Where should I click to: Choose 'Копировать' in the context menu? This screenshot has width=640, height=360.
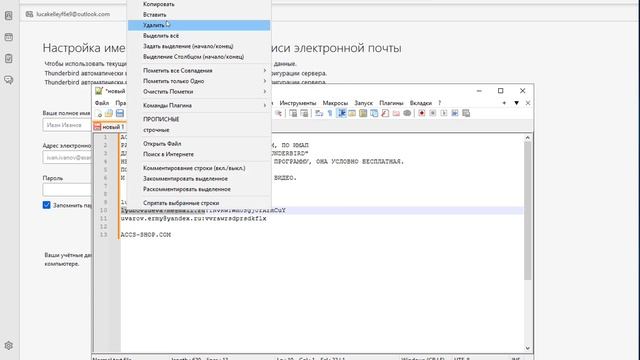tap(199, 4)
